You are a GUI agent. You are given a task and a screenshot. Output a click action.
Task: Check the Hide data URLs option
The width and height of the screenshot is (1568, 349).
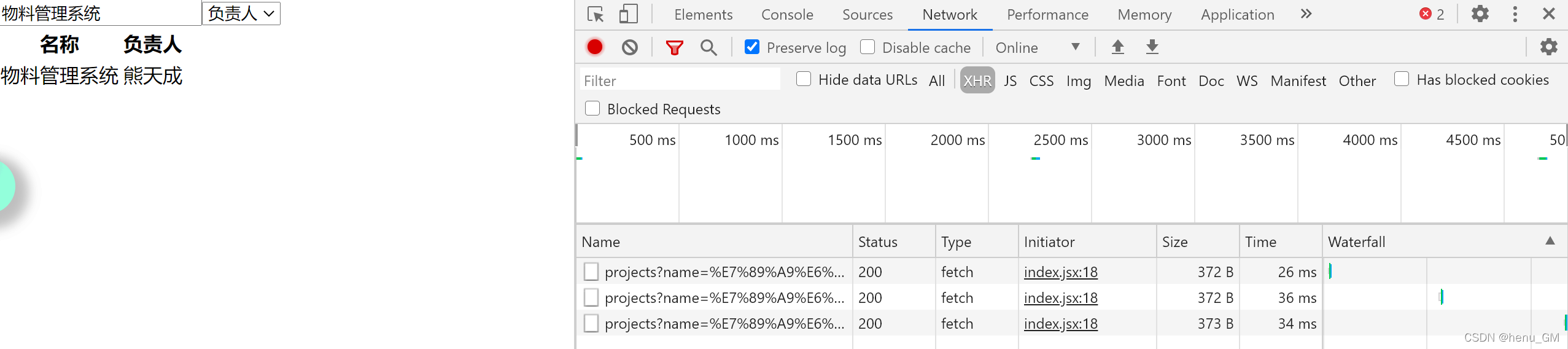[x=803, y=79]
